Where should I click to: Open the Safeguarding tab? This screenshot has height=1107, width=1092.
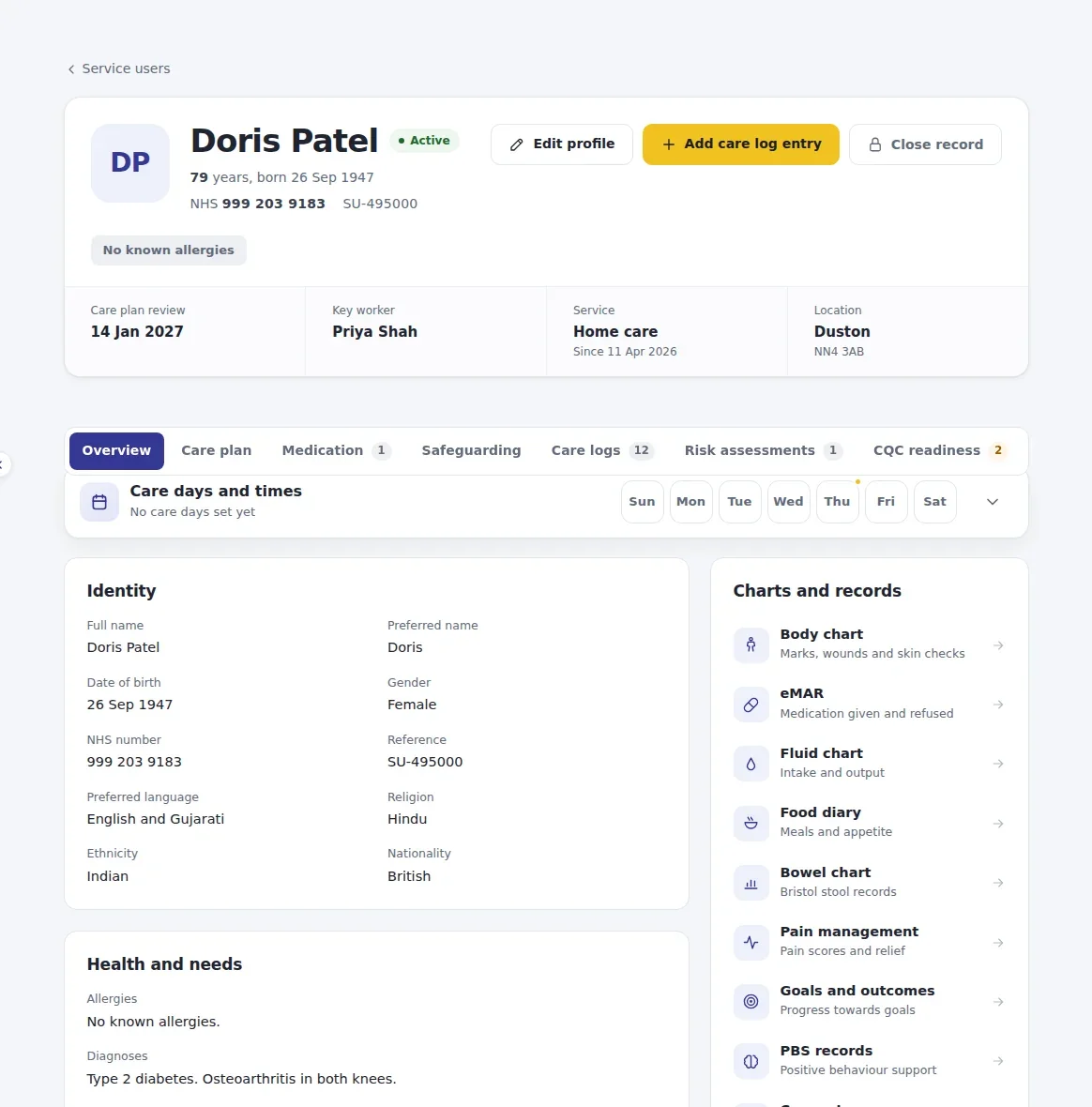pos(471,450)
